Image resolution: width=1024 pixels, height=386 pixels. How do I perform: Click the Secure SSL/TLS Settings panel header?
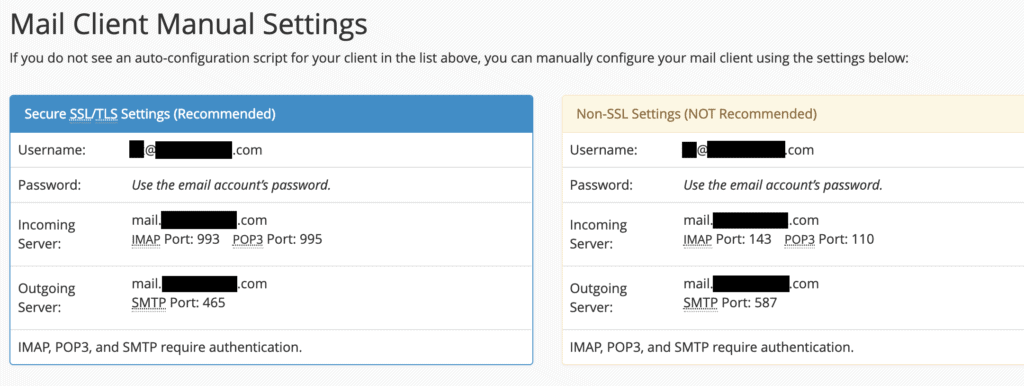click(271, 114)
